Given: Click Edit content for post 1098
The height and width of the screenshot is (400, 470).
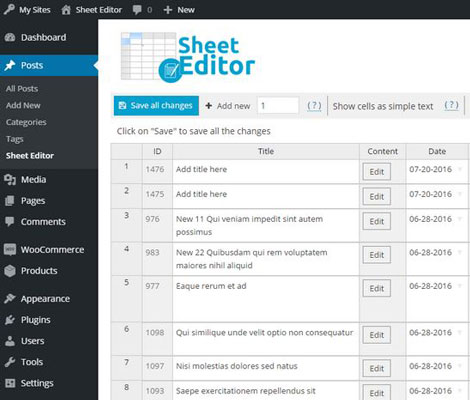Looking at the screenshot, I should click(x=377, y=335).
